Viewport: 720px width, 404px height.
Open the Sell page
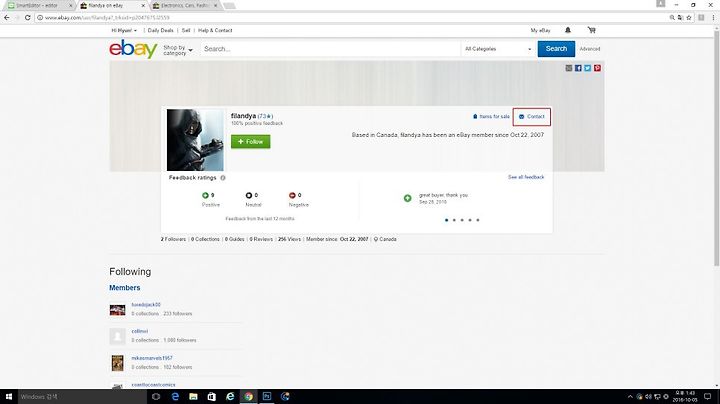pyautogui.click(x=186, y=30)
